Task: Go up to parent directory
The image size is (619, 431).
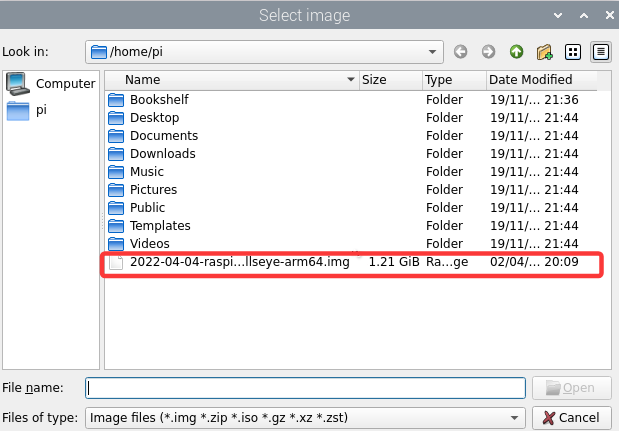Action: tap(516, 51)
